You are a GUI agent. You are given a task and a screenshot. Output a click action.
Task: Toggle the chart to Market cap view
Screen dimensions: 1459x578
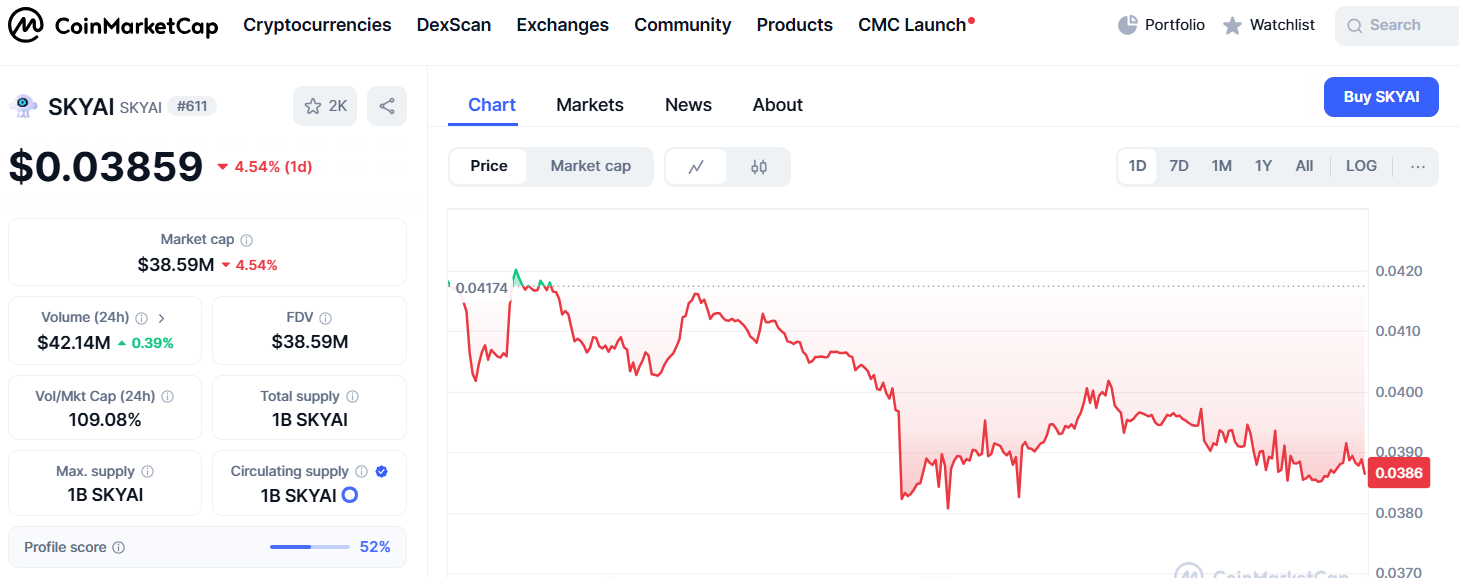tap(590, 166)
